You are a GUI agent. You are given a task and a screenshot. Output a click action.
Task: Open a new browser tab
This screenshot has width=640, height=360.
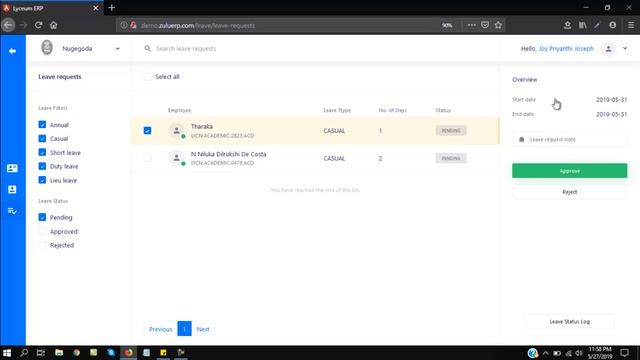pos(111,8)
